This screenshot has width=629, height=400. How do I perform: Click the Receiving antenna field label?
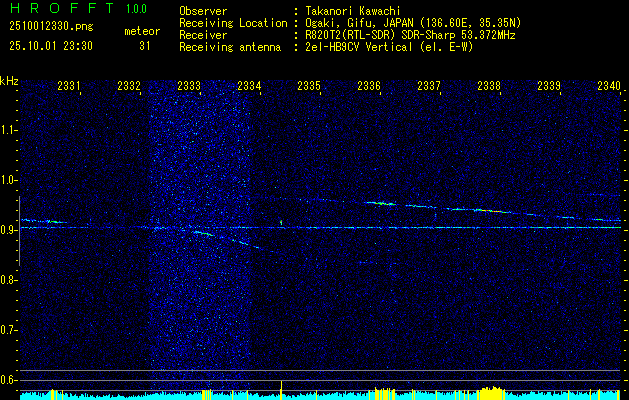(x=230, y=47)
